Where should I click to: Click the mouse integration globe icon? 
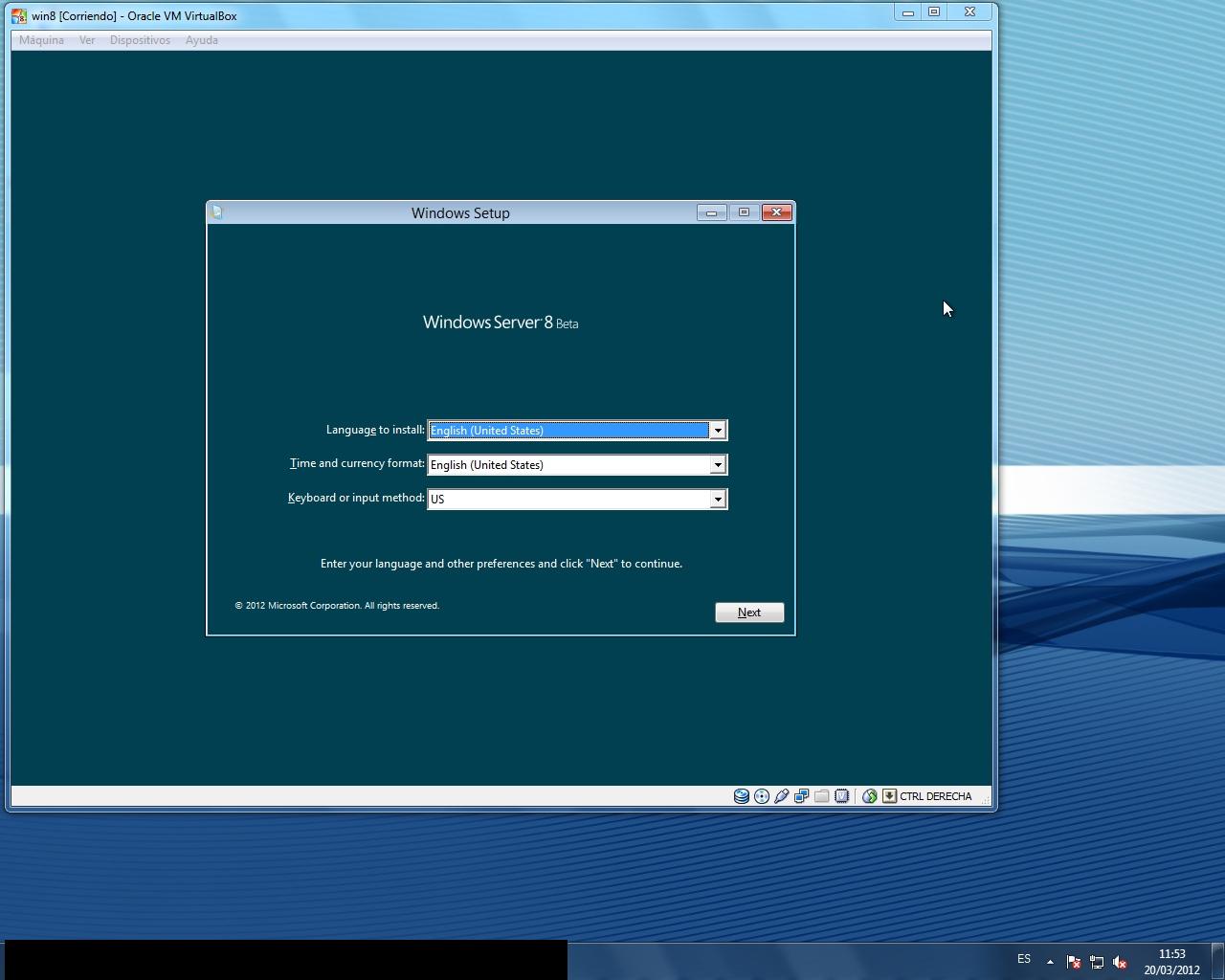click(x=869, y=796)
